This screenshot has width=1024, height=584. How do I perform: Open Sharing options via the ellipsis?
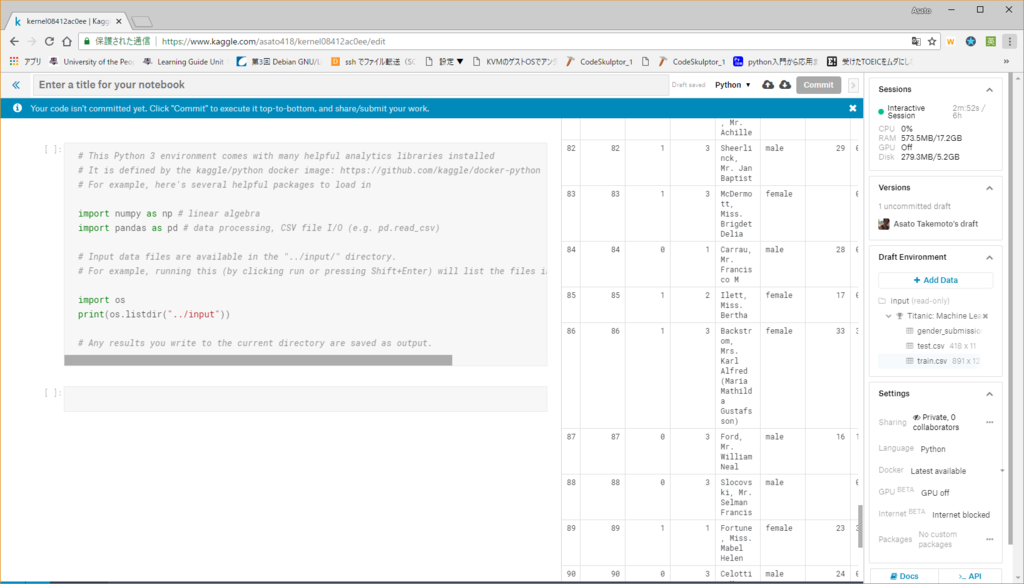coord(989,423)
